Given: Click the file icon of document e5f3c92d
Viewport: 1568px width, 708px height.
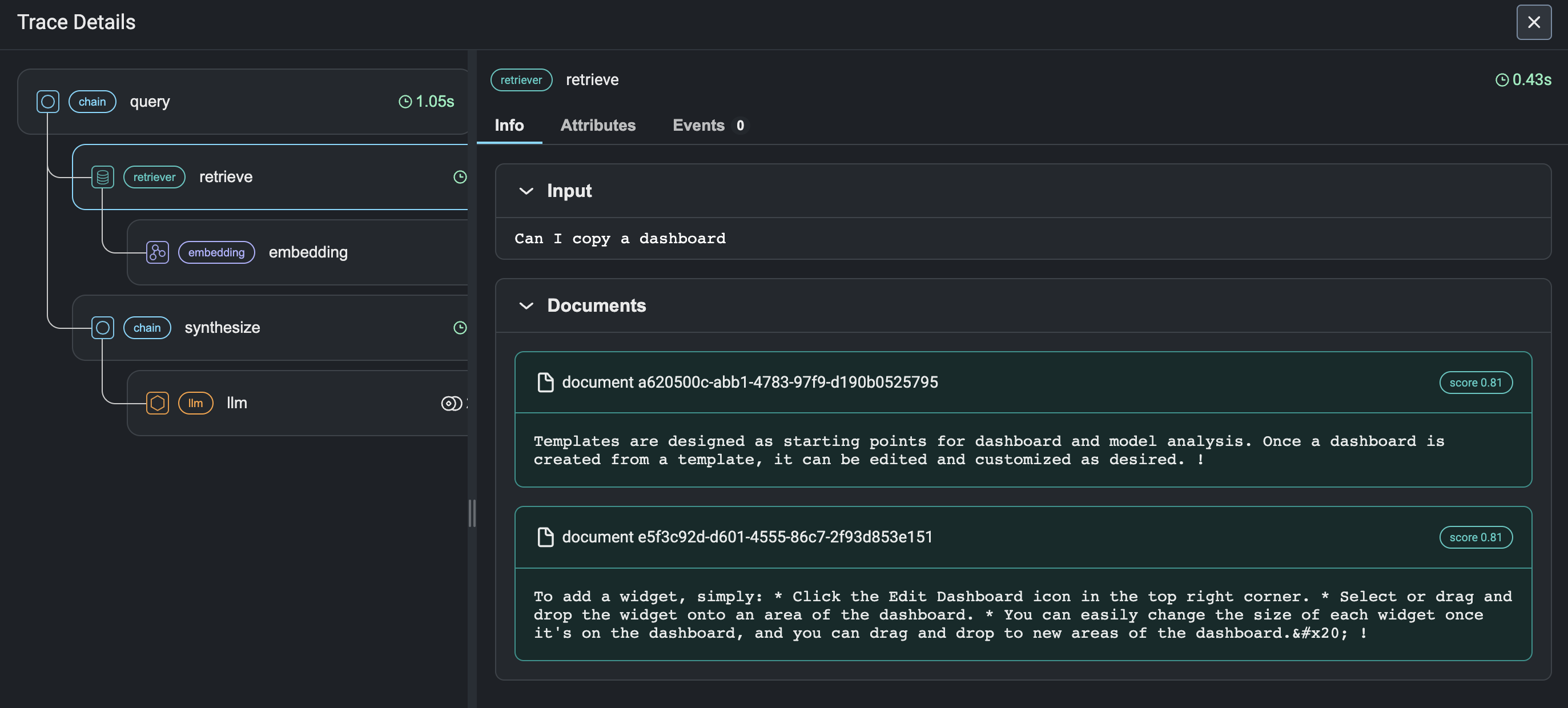Looking at the screenshot, I should point(545,537).
